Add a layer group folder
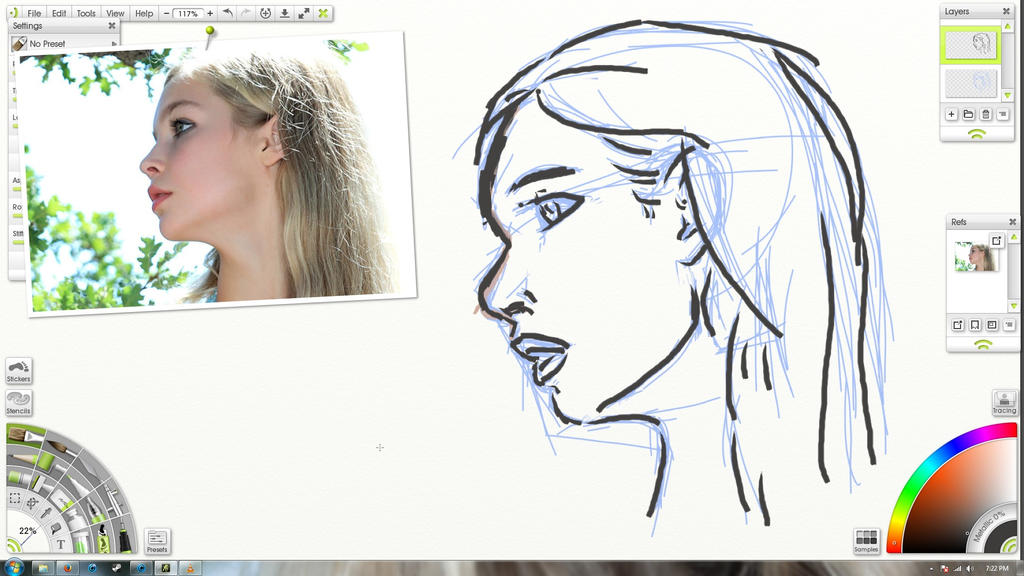 click(968, 114)
